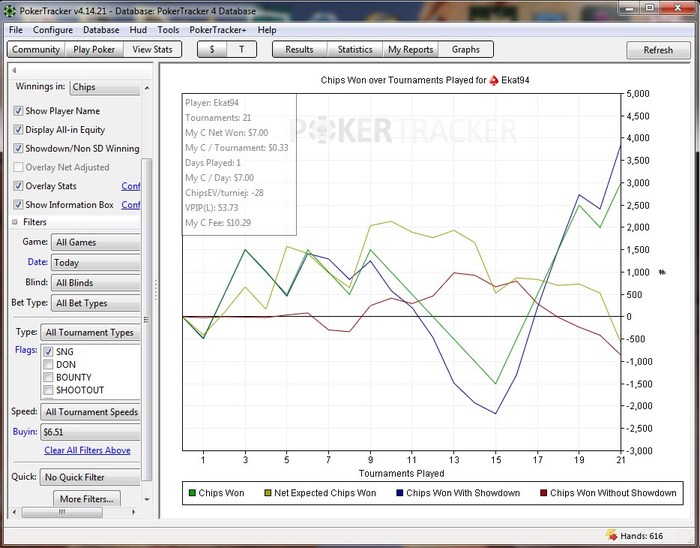Click the sidebar vertical scrollbar thumb

click(146, 319)
